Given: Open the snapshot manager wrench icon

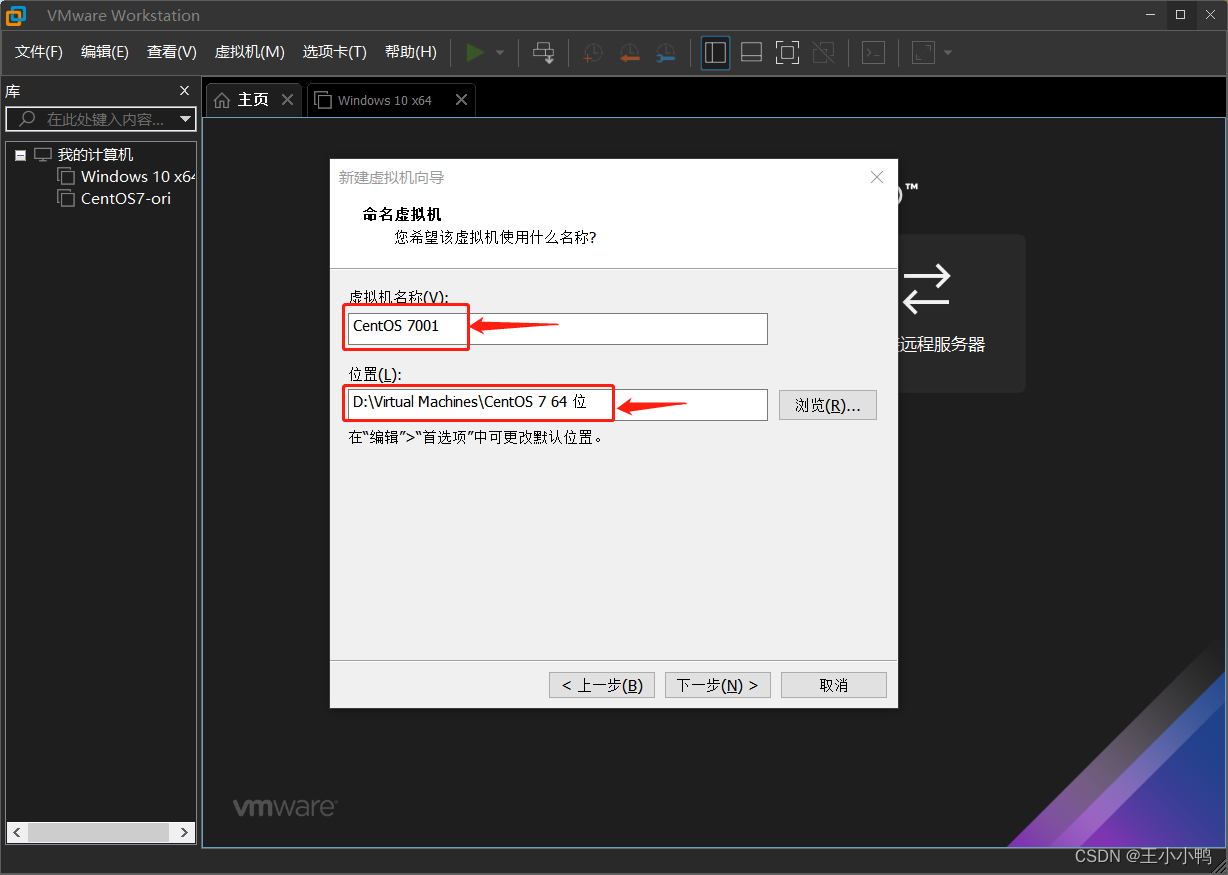Looking at the screenshot, I should click(665, 53).
